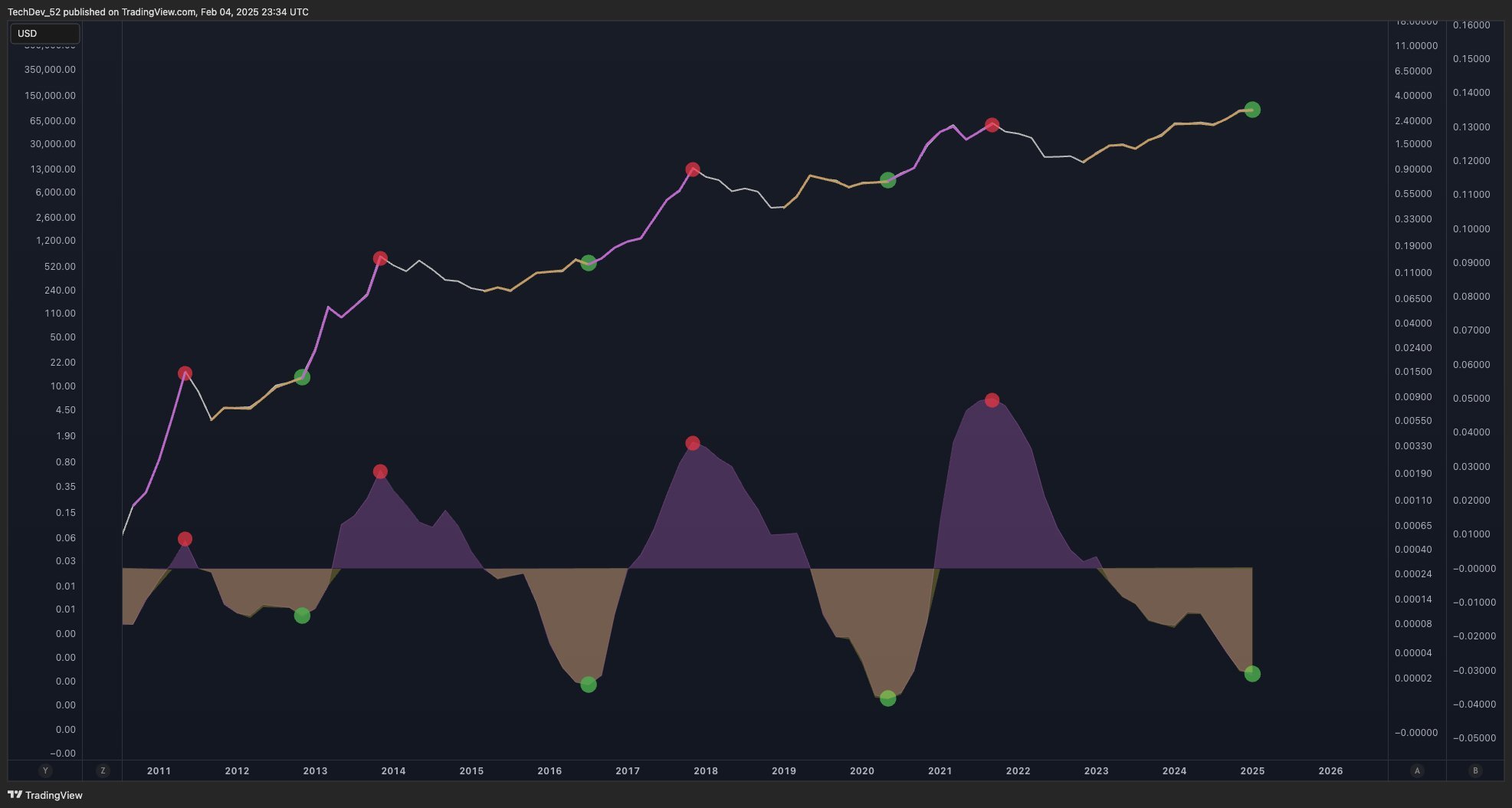Select red peak marker on price line at 2011
The image size is (1512, 808).
click(185, 373)
